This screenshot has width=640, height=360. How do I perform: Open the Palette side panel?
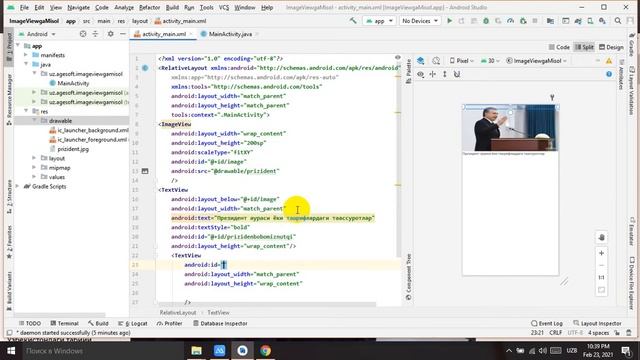(409, 71)
